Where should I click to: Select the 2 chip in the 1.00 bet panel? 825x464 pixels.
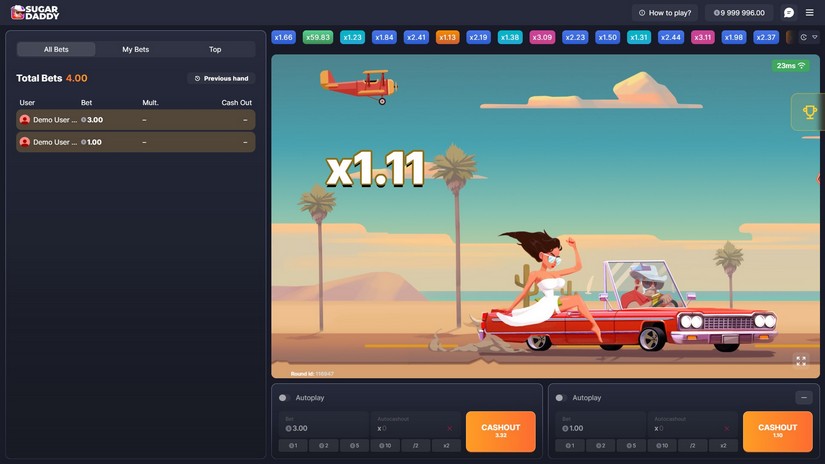click(x=600, y=446)
